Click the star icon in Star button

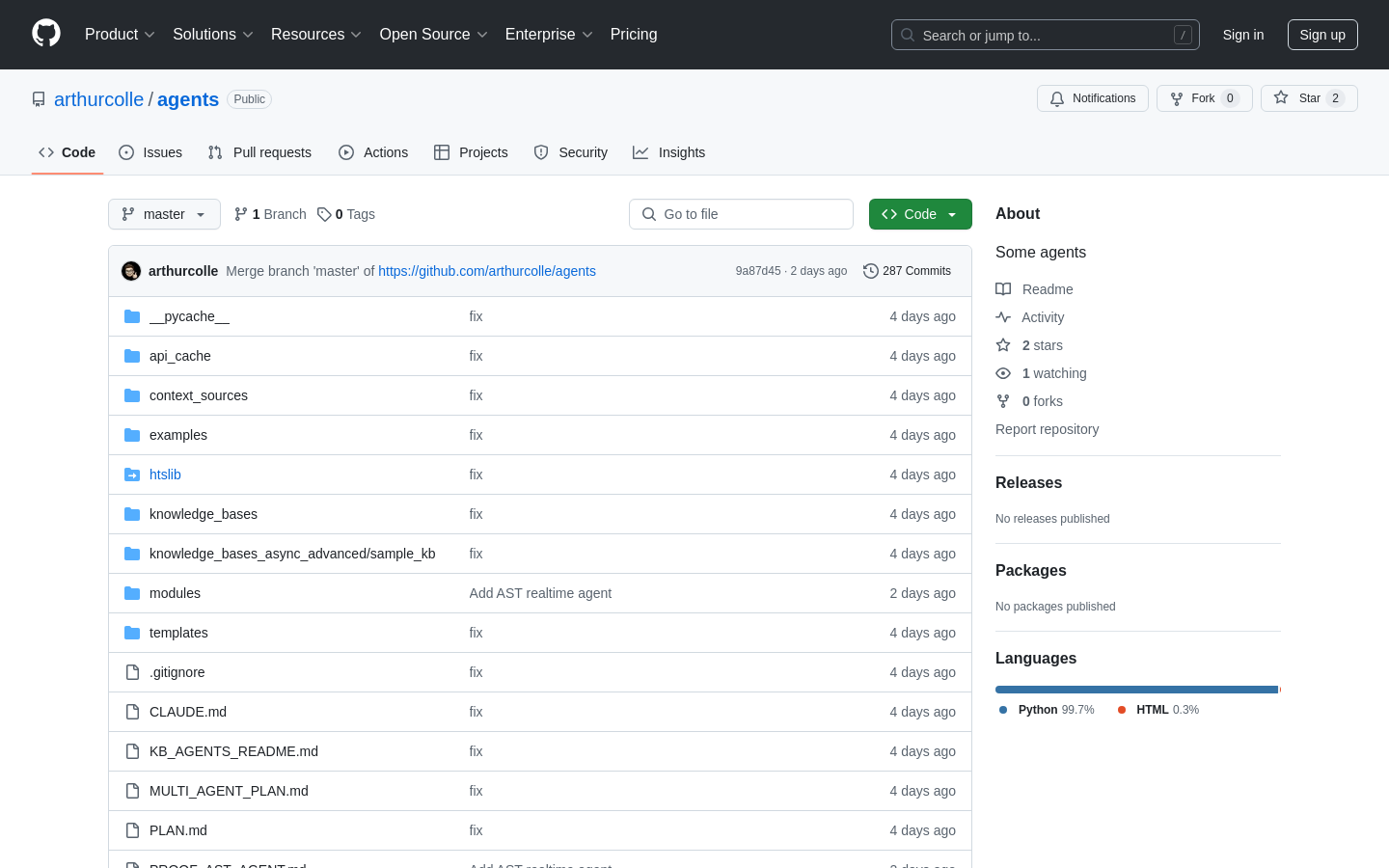(1281, 97)
